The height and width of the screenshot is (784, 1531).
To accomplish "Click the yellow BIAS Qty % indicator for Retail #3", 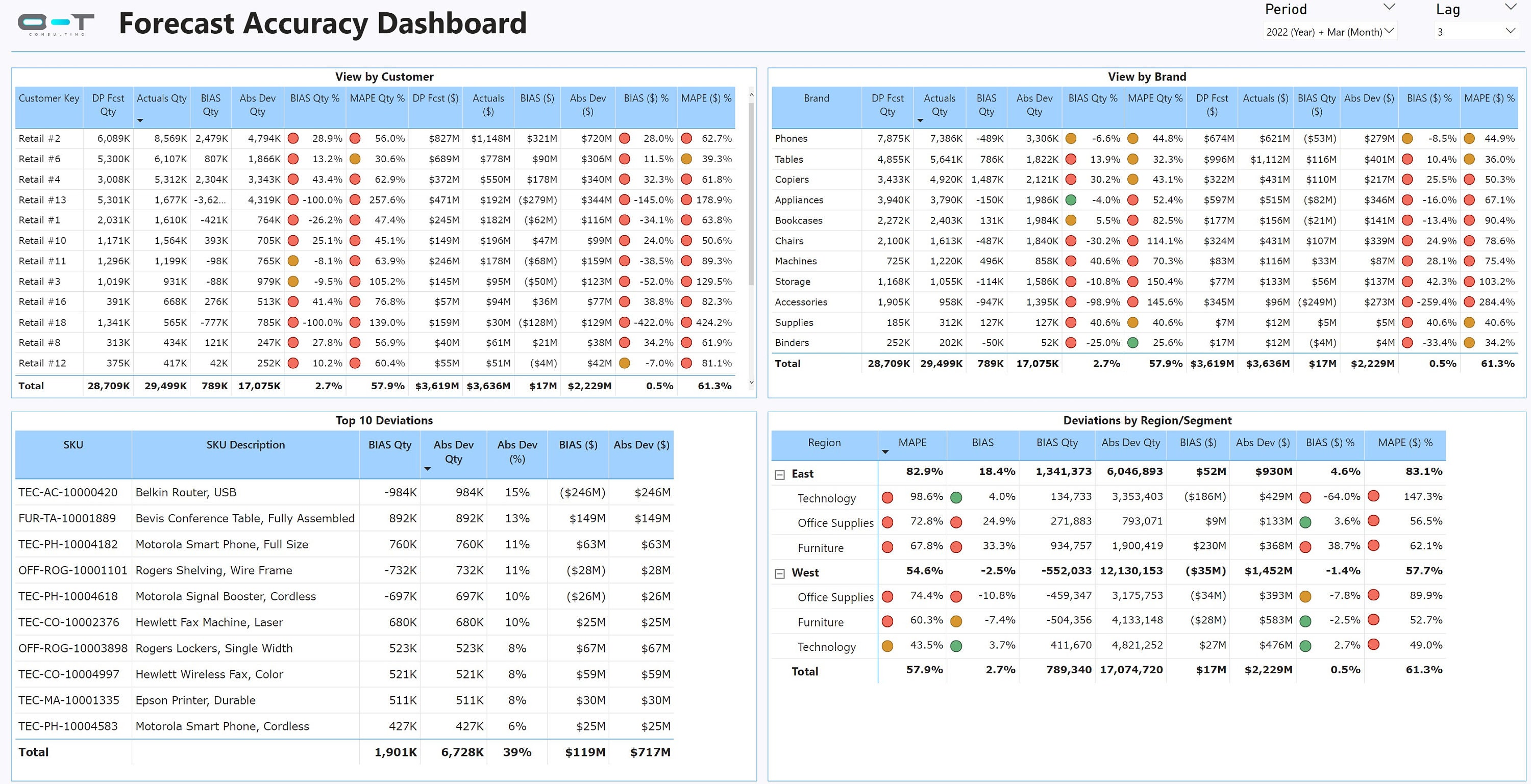I will (293, 281).
